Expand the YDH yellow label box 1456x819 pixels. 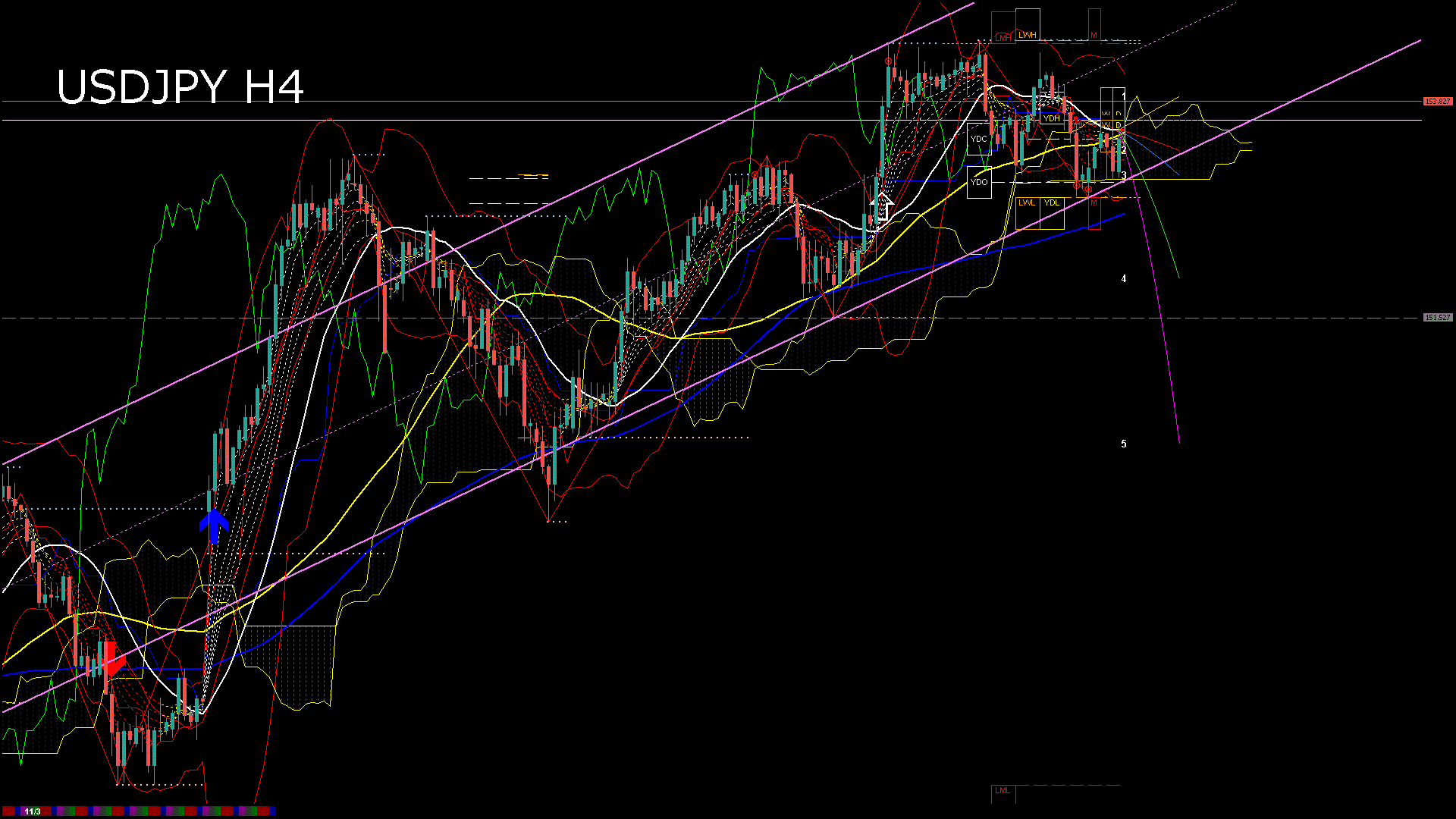click(1052, 119)
